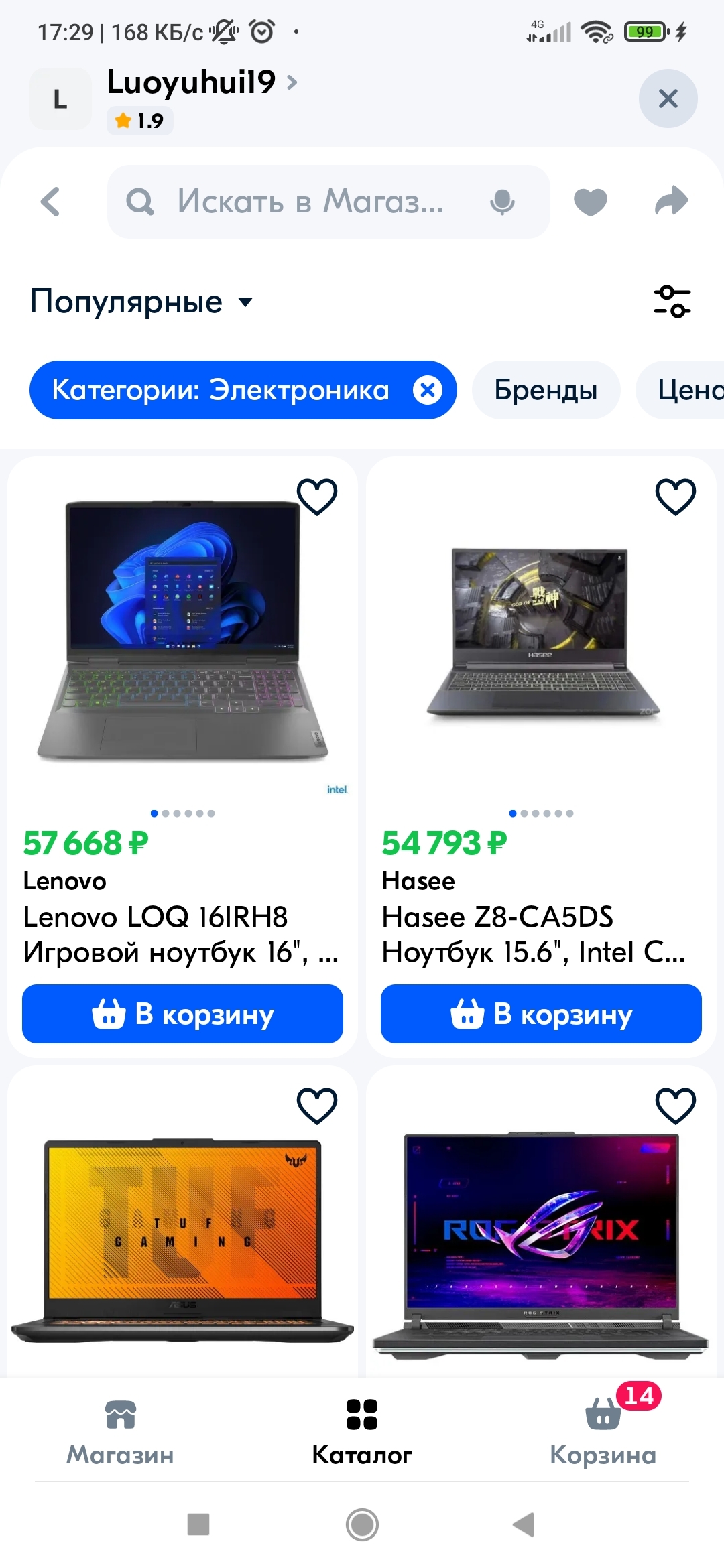Viewport: 724px width, 1568px height.
Task: Tap the microphone icon for voice search
Action: 502,202
